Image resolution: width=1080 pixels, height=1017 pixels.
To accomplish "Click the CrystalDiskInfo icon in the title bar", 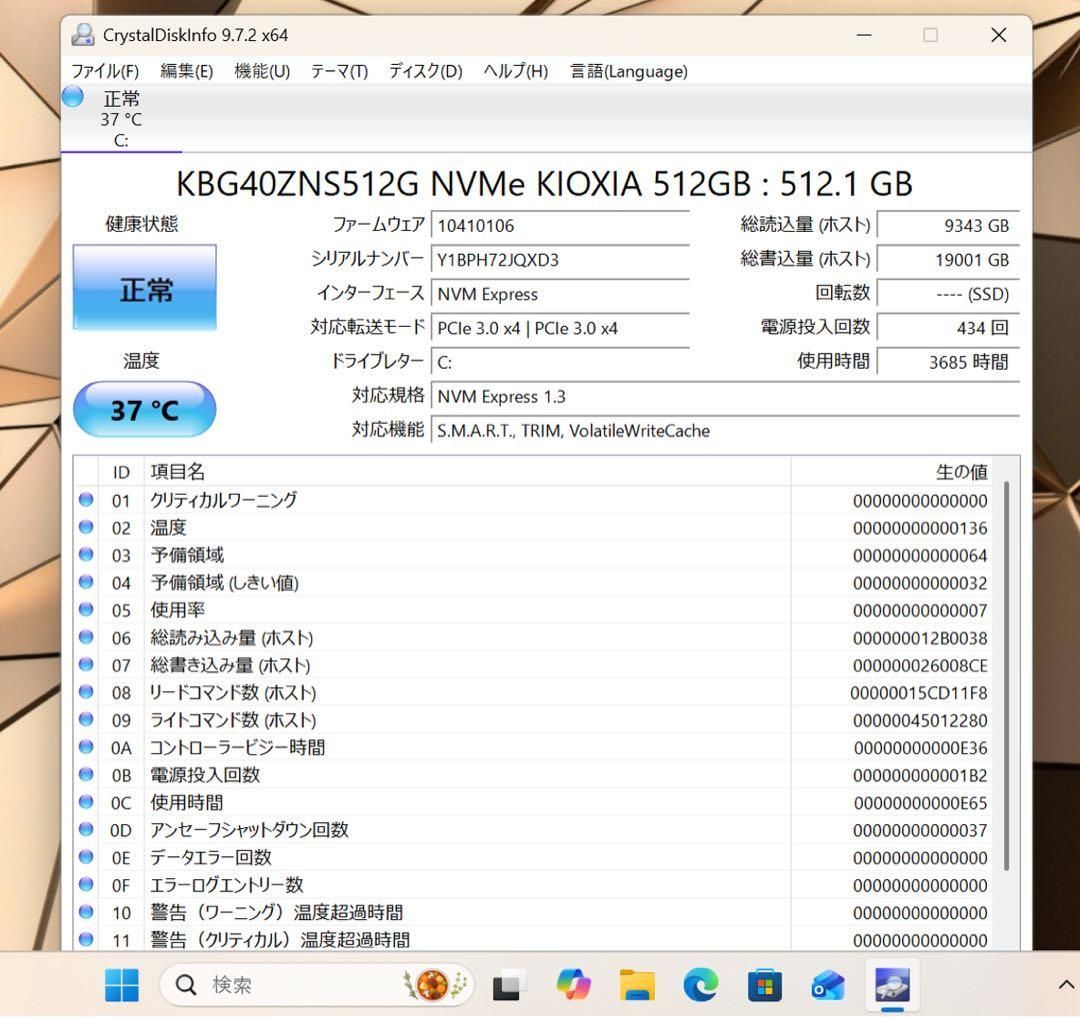I will [x=83, y=35].
